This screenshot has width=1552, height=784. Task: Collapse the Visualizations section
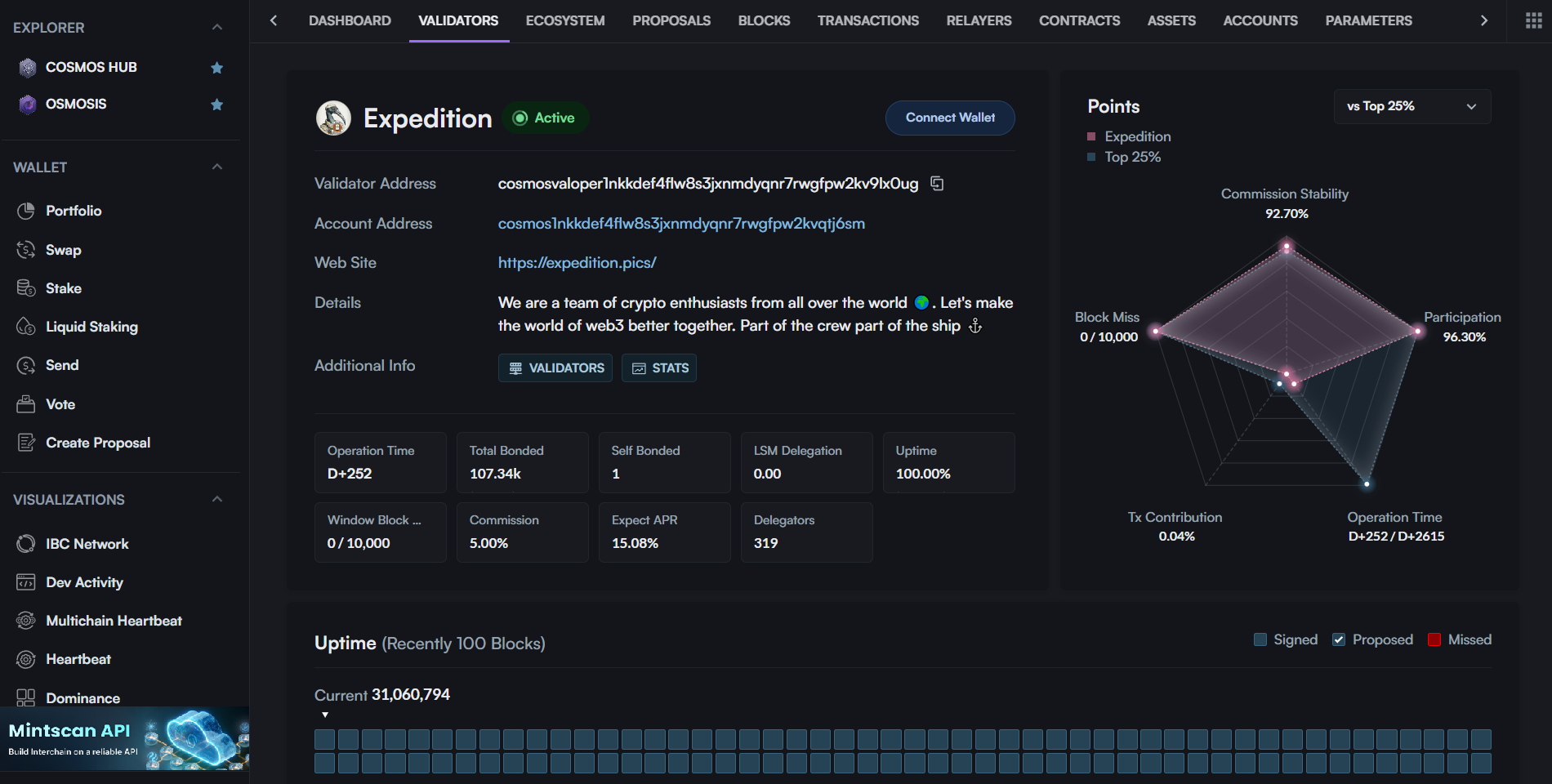point(217,499)
